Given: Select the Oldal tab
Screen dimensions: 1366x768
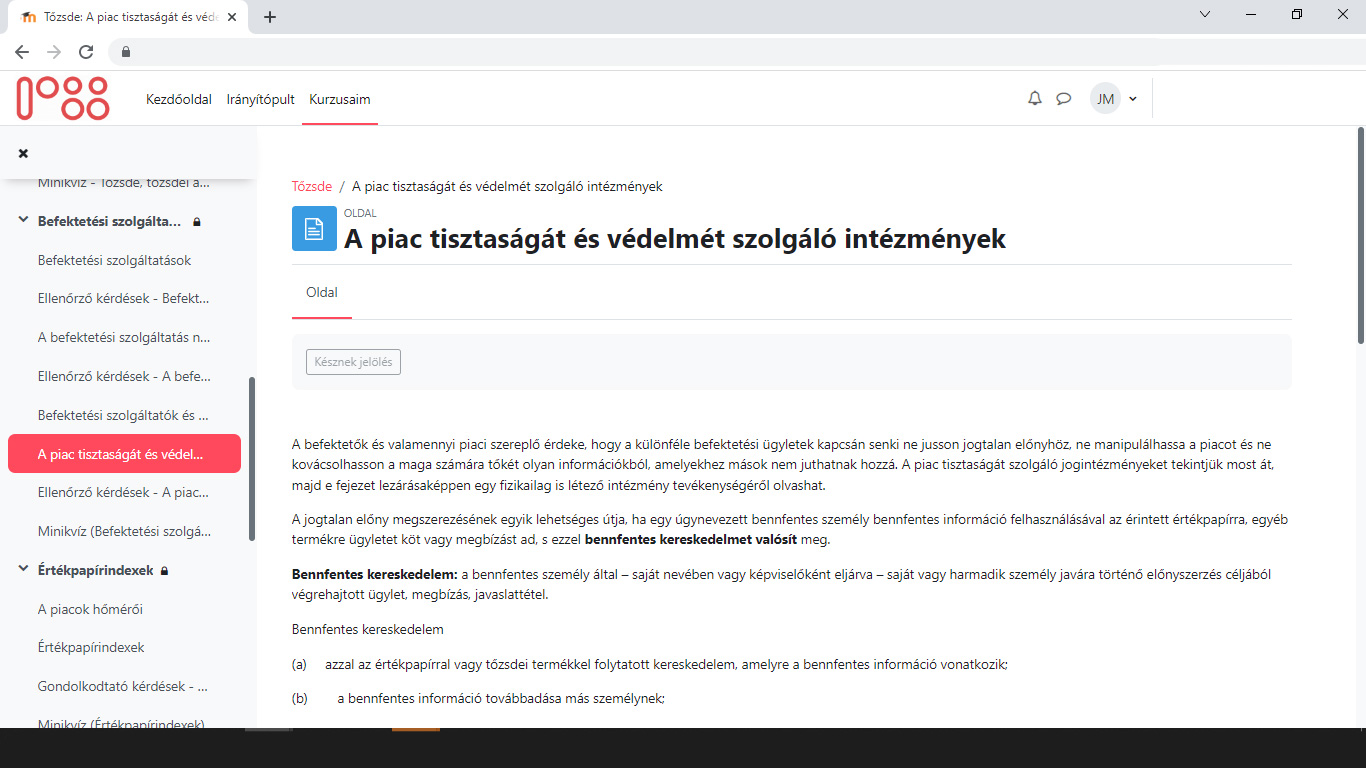Looking at the screenshot, I should tap(321, 293).
